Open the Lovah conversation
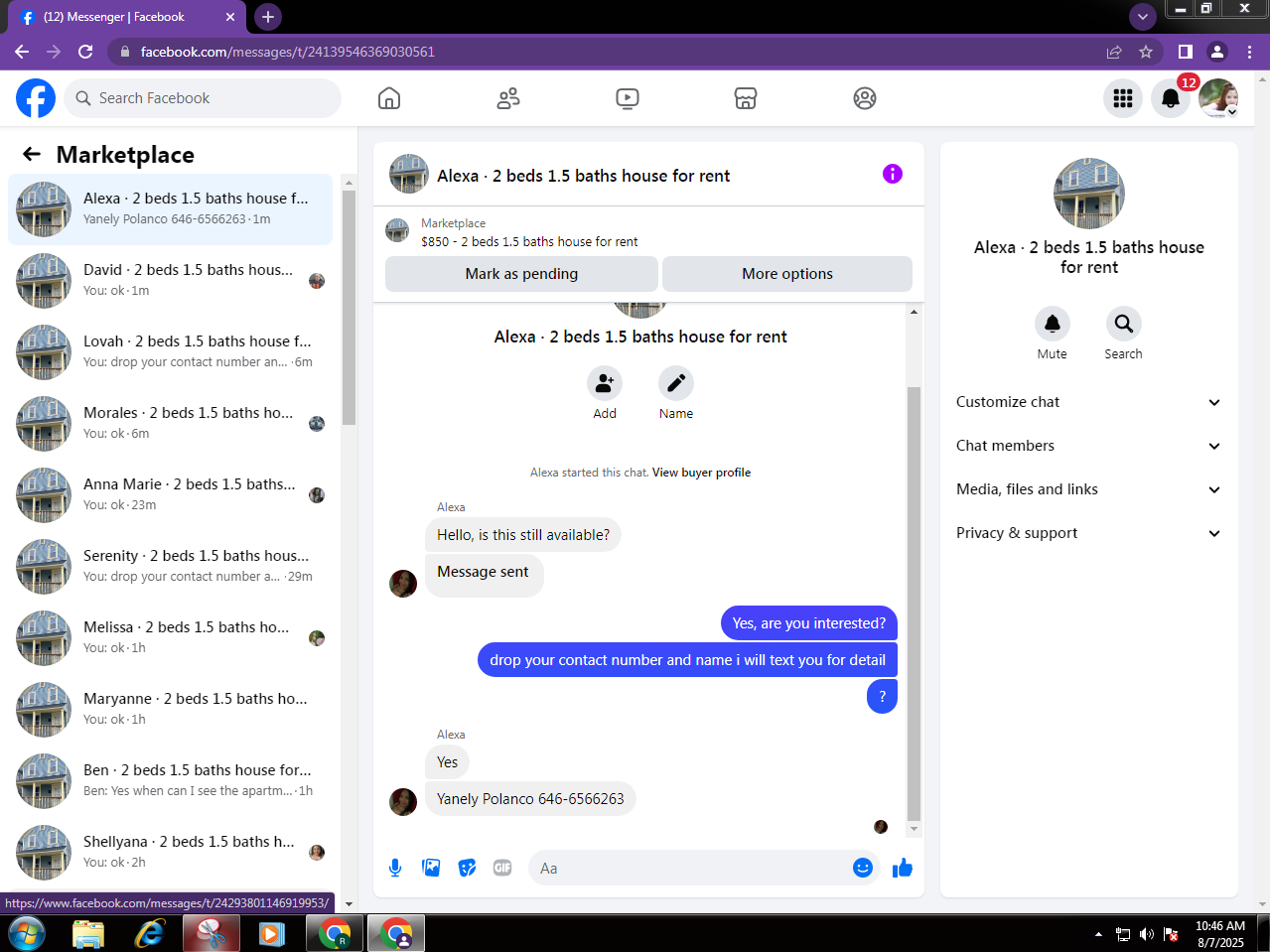 coord(171,352)
